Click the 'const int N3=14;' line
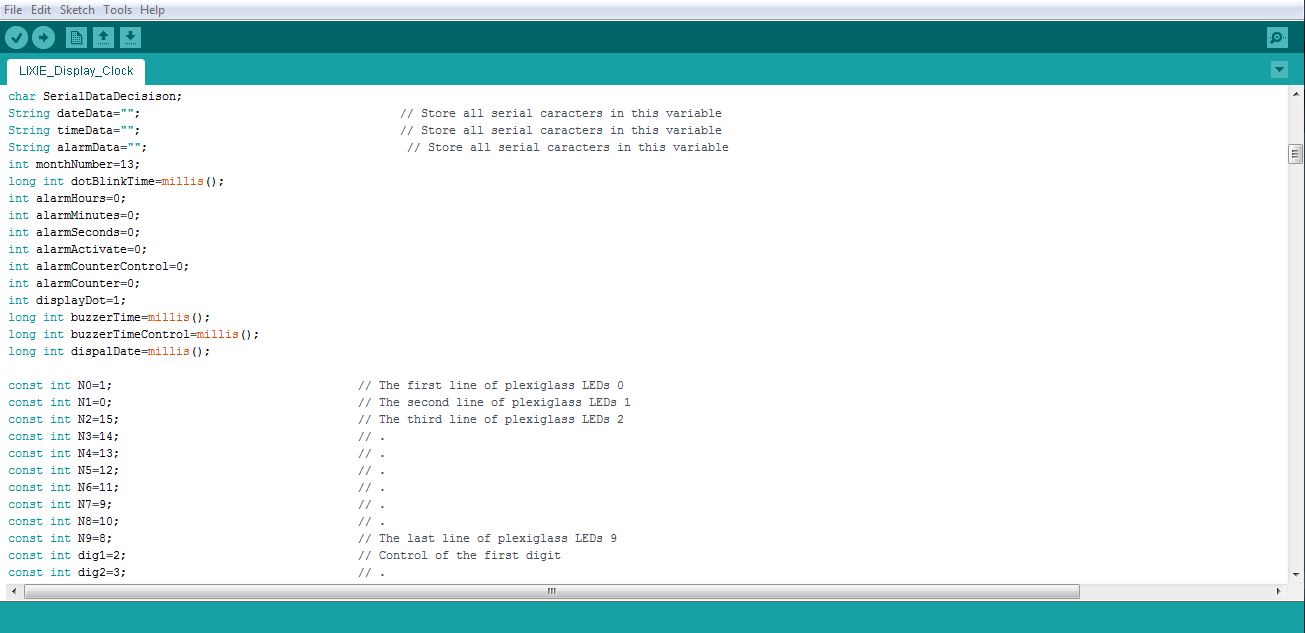Viewport: 1305px width, 633px height. coord(64,437)
